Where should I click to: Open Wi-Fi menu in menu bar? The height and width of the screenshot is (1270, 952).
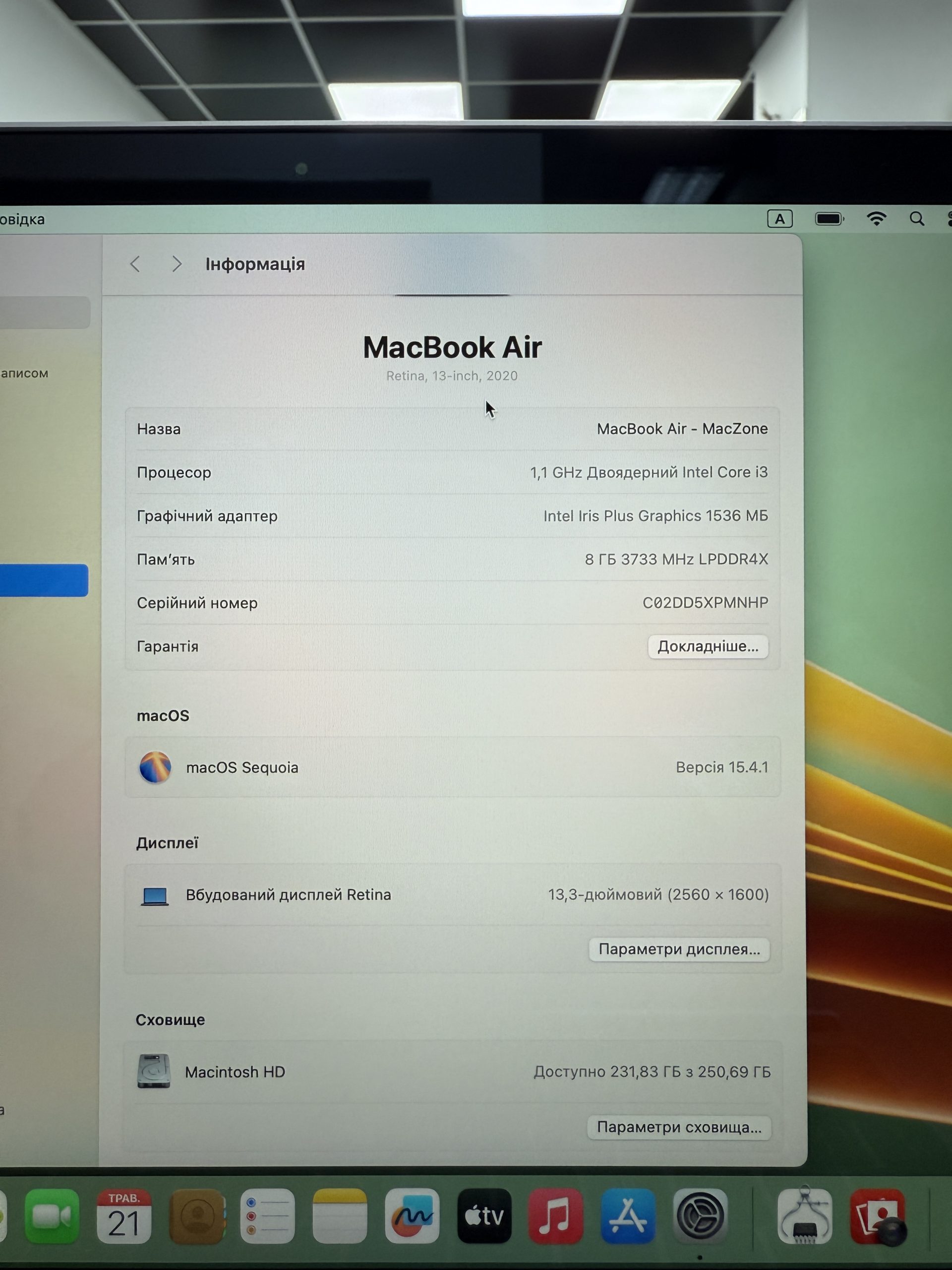(x=876, y=219)
